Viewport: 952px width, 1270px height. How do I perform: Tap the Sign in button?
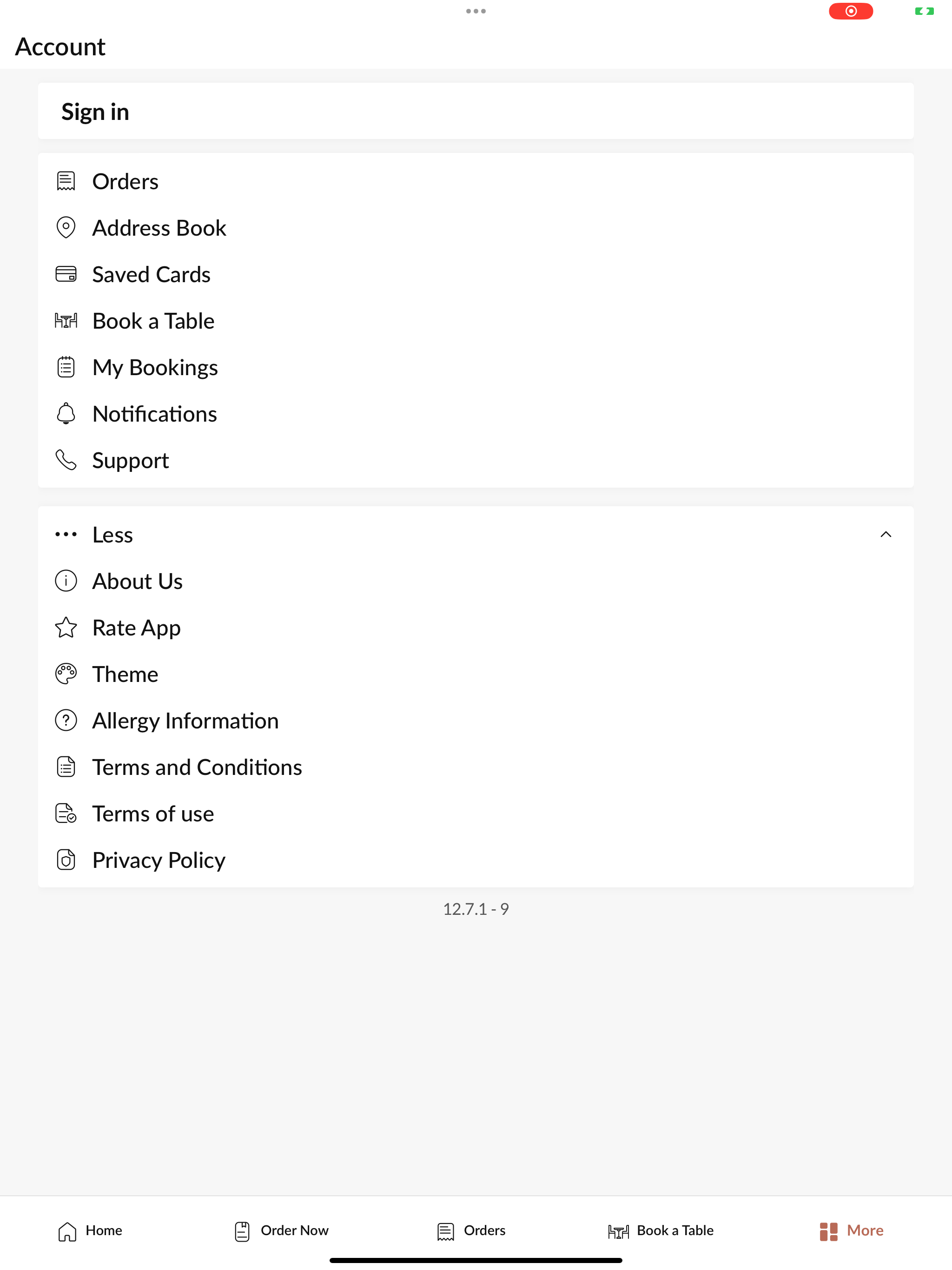coord(476,112)
